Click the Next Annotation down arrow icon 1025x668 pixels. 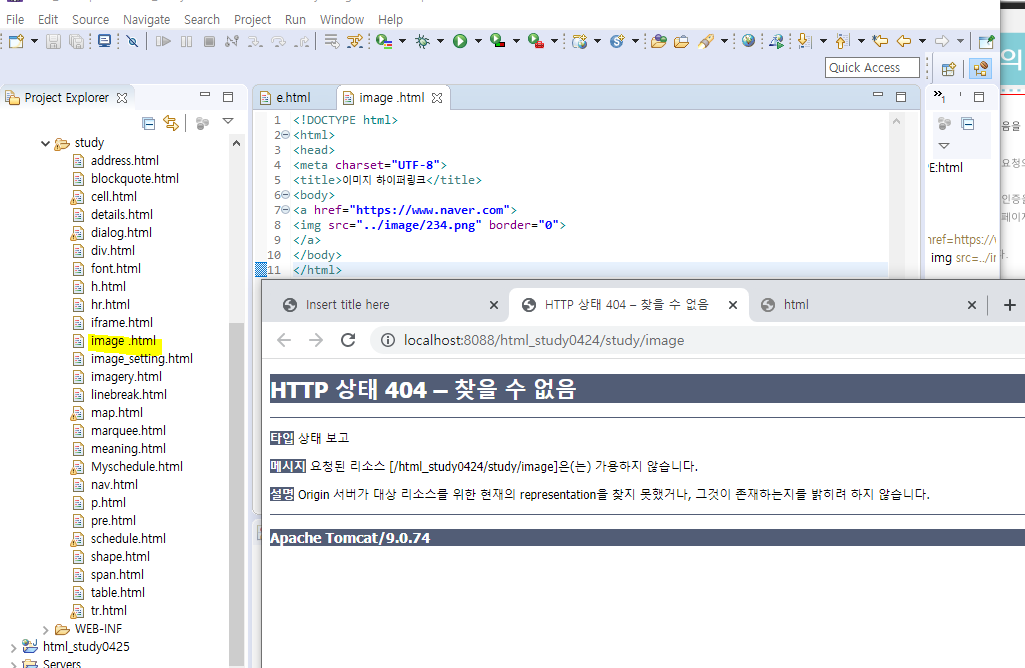click(805, 42)
